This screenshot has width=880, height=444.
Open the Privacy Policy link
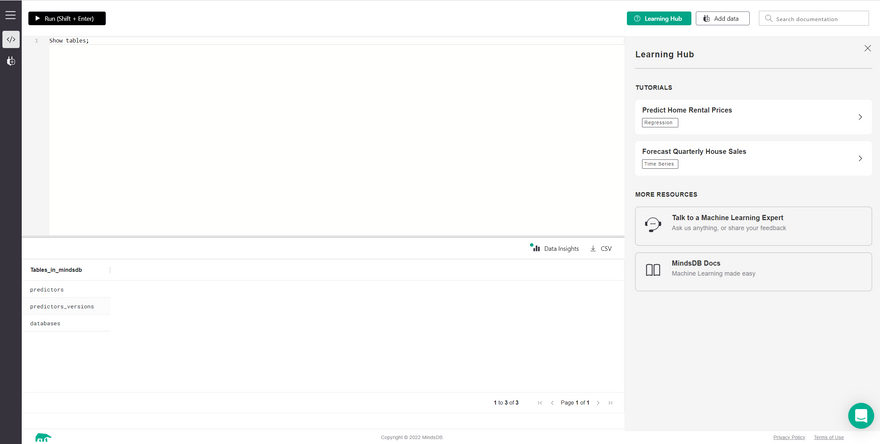click(789, 437)
